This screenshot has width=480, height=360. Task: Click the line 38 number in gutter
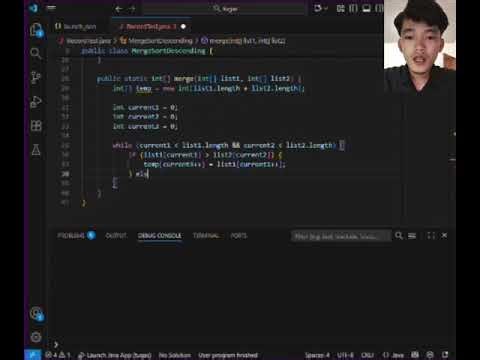tap(65, 174)
